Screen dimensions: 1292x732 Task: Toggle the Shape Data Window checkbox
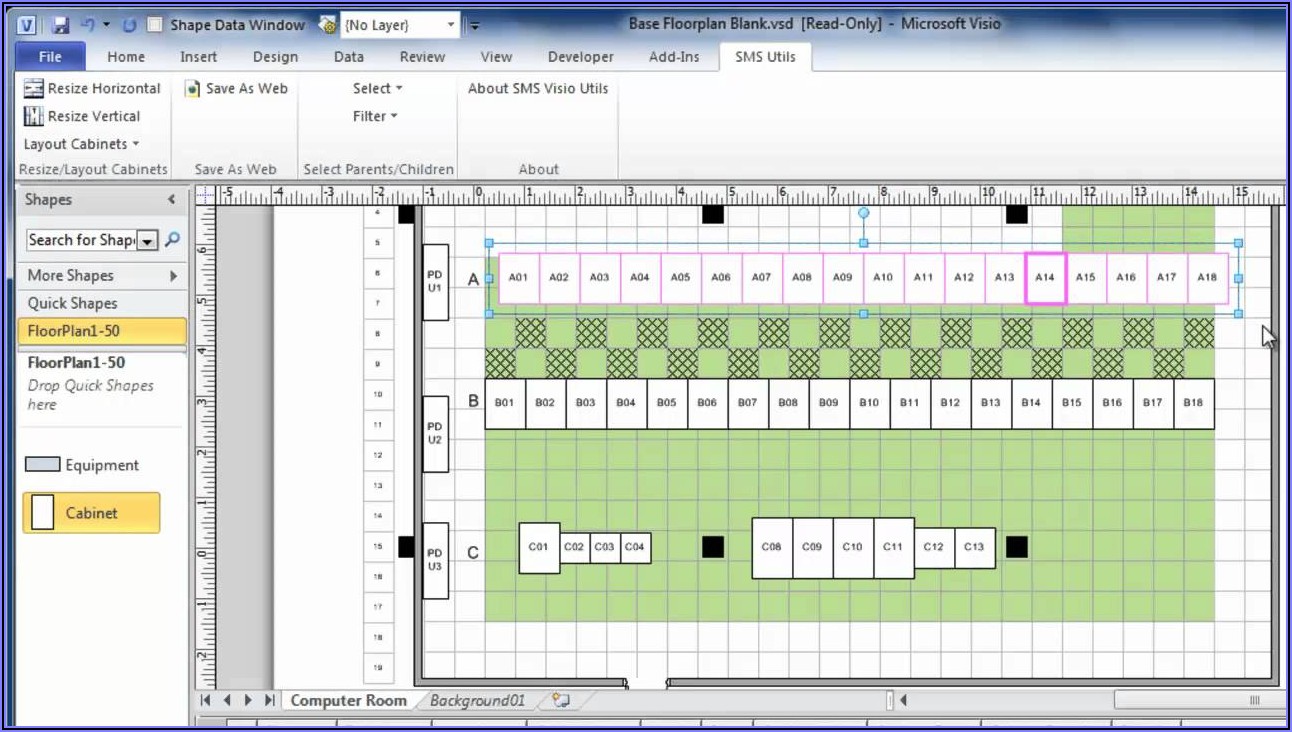[154, 25]
